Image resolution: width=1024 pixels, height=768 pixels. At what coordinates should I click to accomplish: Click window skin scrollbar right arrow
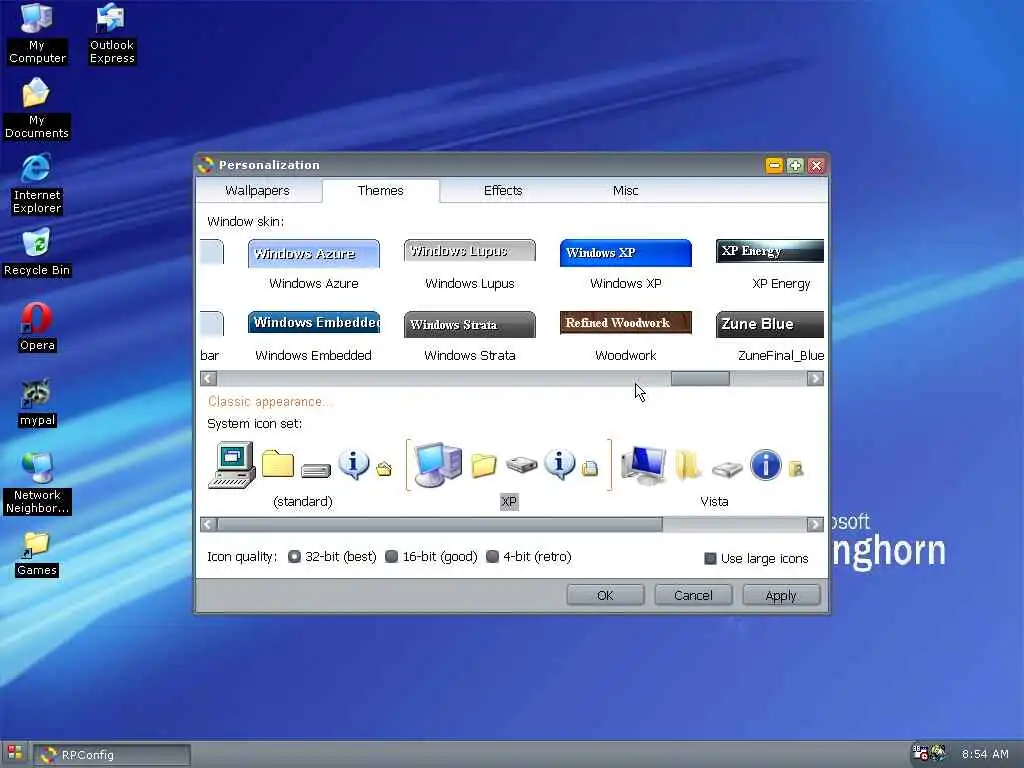click(815, 378)
